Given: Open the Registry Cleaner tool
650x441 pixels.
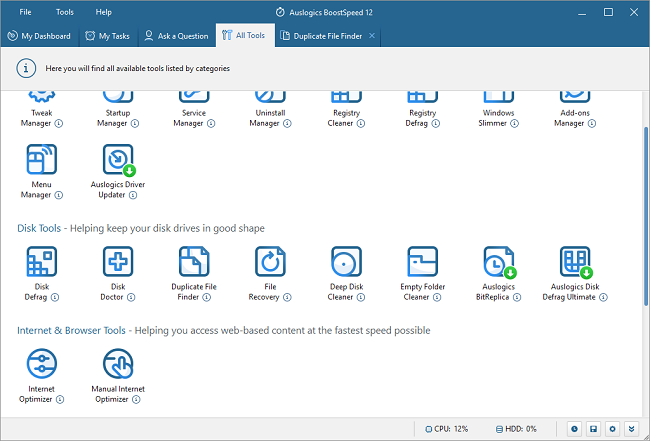Looking at the screenshot, I should pos(347,97).
